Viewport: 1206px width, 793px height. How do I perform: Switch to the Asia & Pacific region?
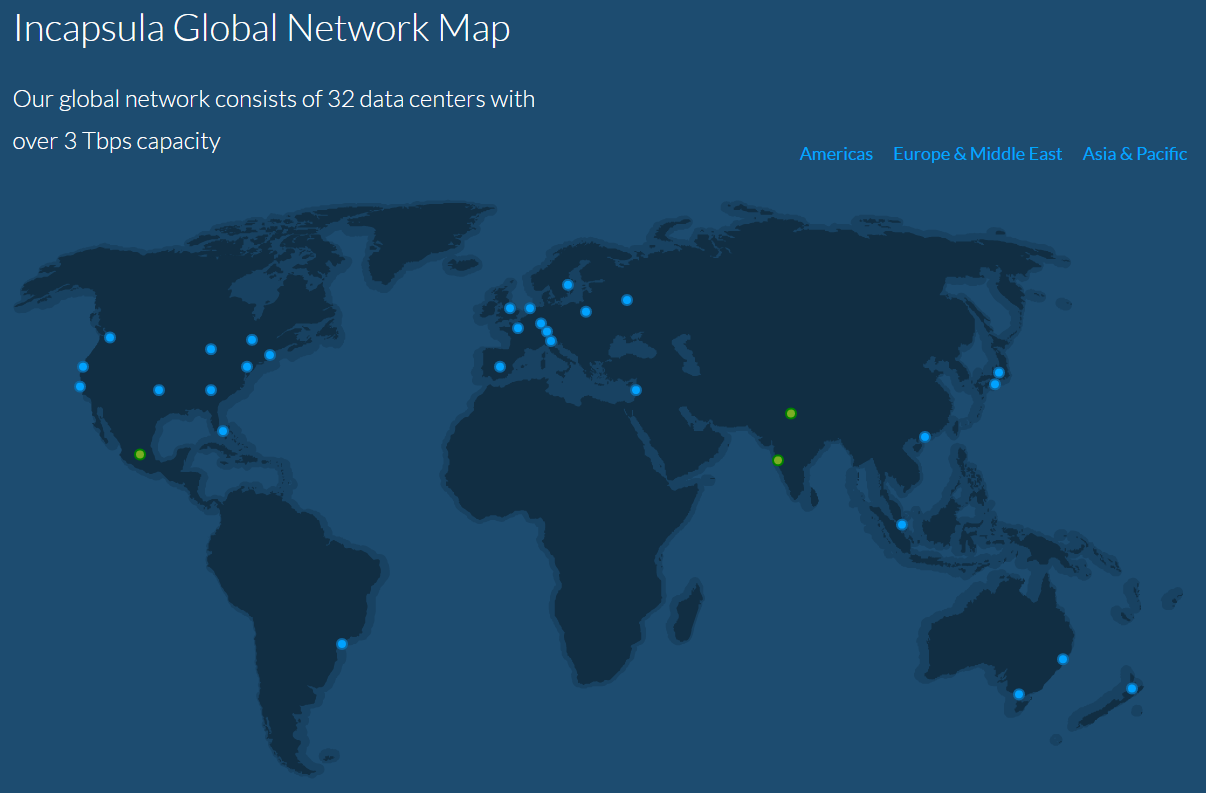pos(1135,153)
